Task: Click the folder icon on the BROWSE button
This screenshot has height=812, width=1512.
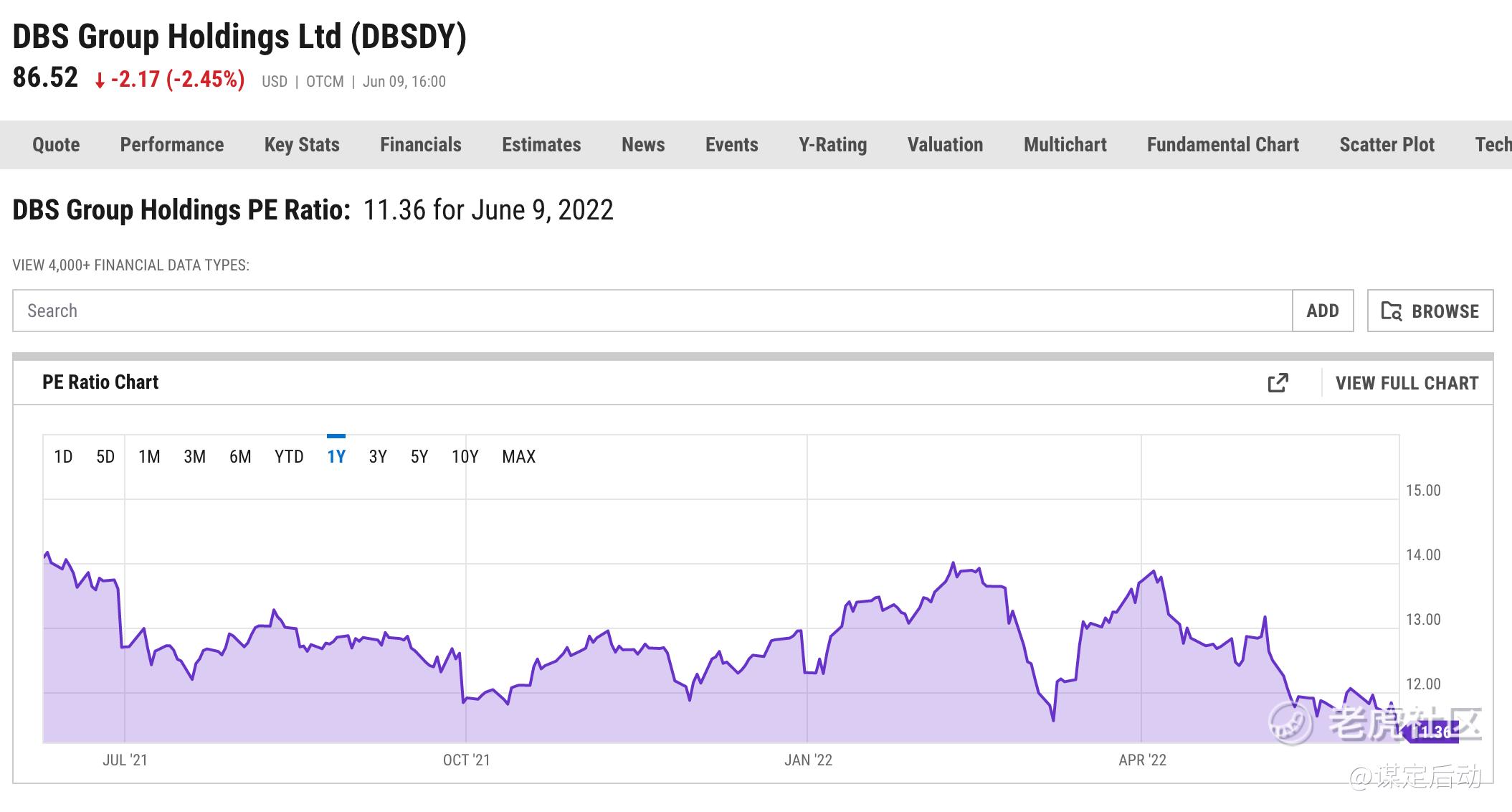Action: (1392, 311)
